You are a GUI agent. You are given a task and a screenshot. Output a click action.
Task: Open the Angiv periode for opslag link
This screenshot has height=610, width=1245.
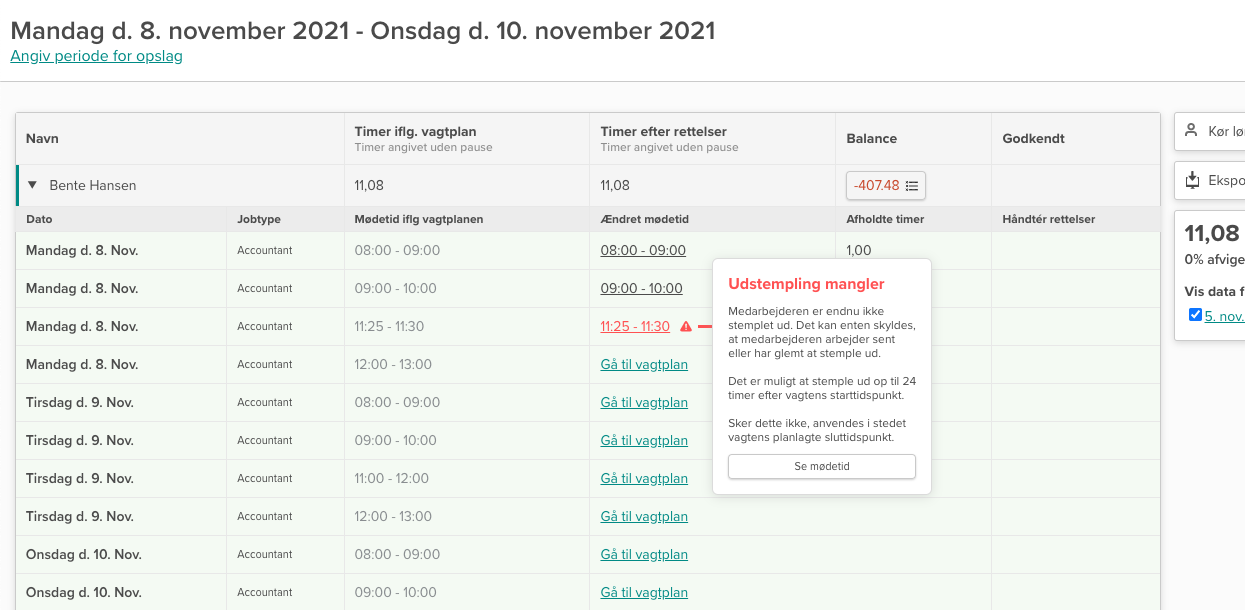click(x=96, y=56)
